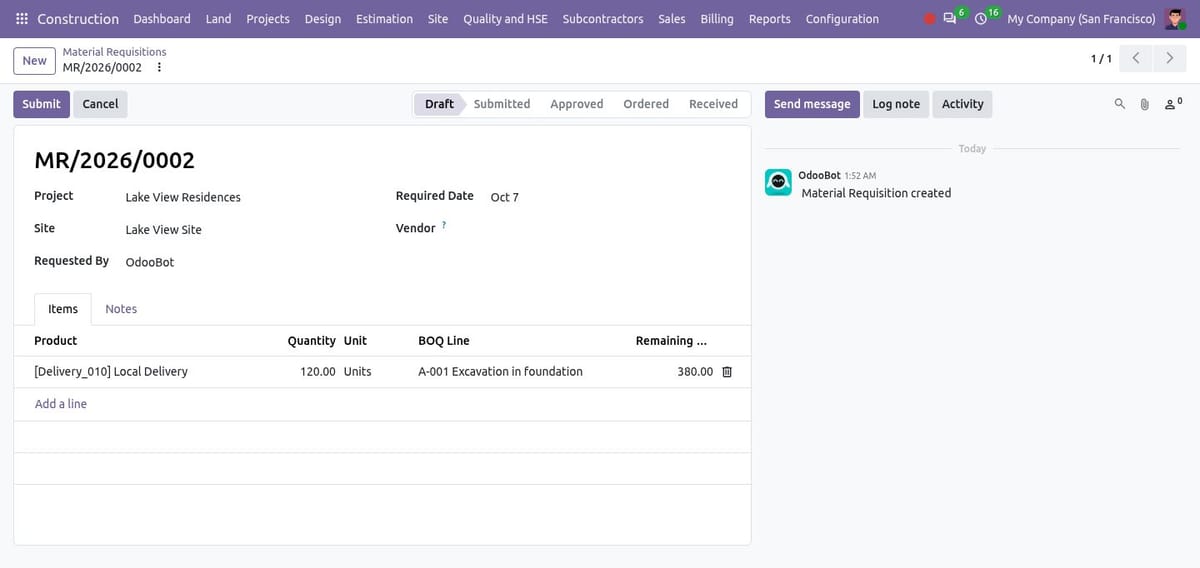1200x568 pixels.
Task: Click the Cancel button
Action: click(x=100, y=104)
